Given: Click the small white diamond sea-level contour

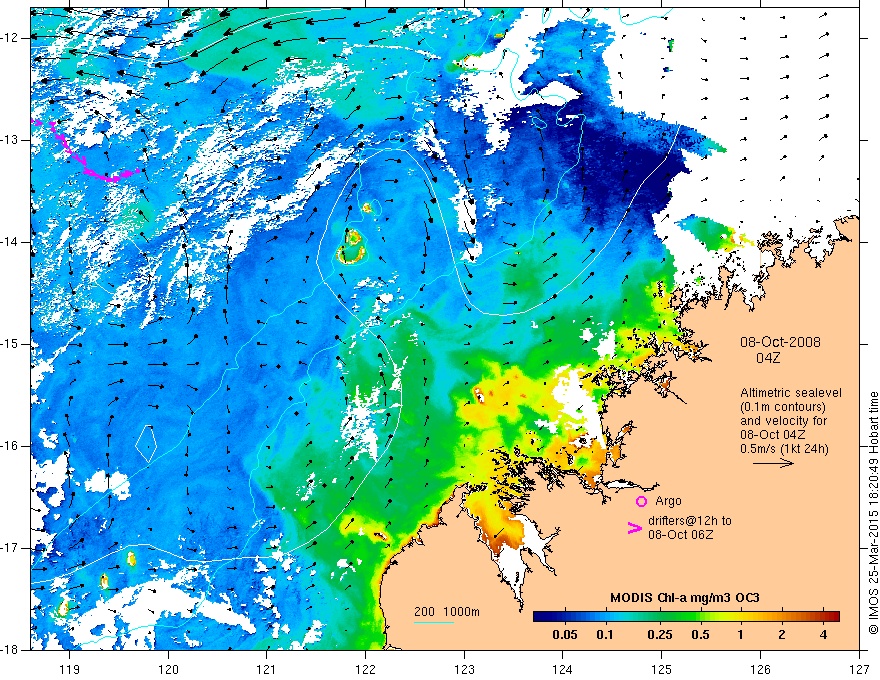Looking at the screenshot, I should [146, 444].
